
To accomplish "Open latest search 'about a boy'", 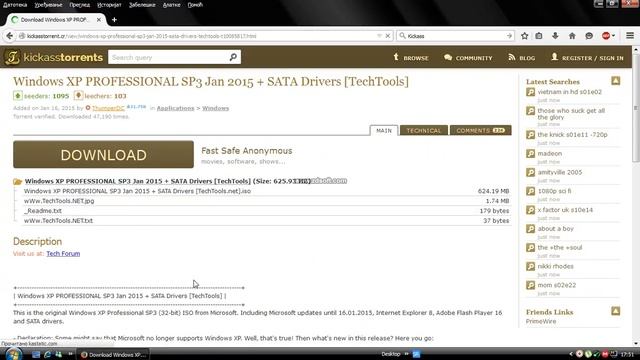I will [x=556, y=229].
